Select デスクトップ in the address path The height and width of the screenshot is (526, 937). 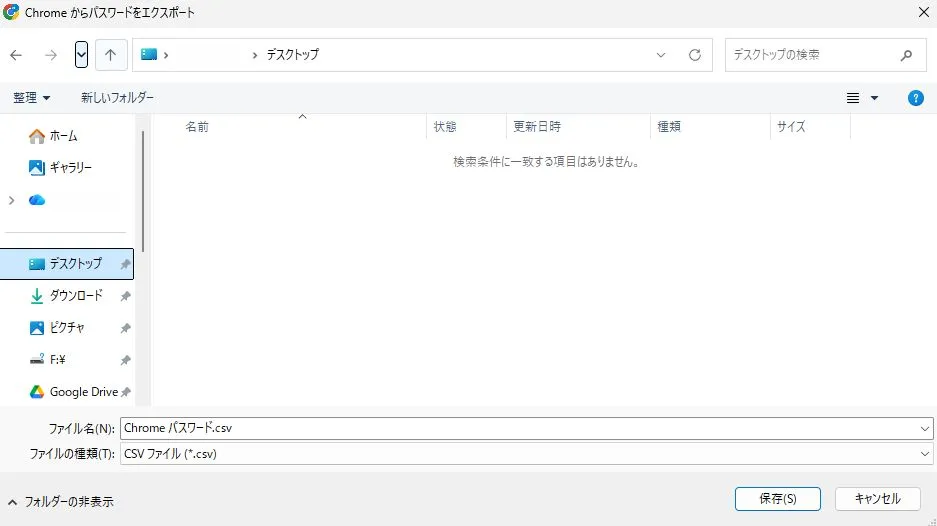point(292,54)
